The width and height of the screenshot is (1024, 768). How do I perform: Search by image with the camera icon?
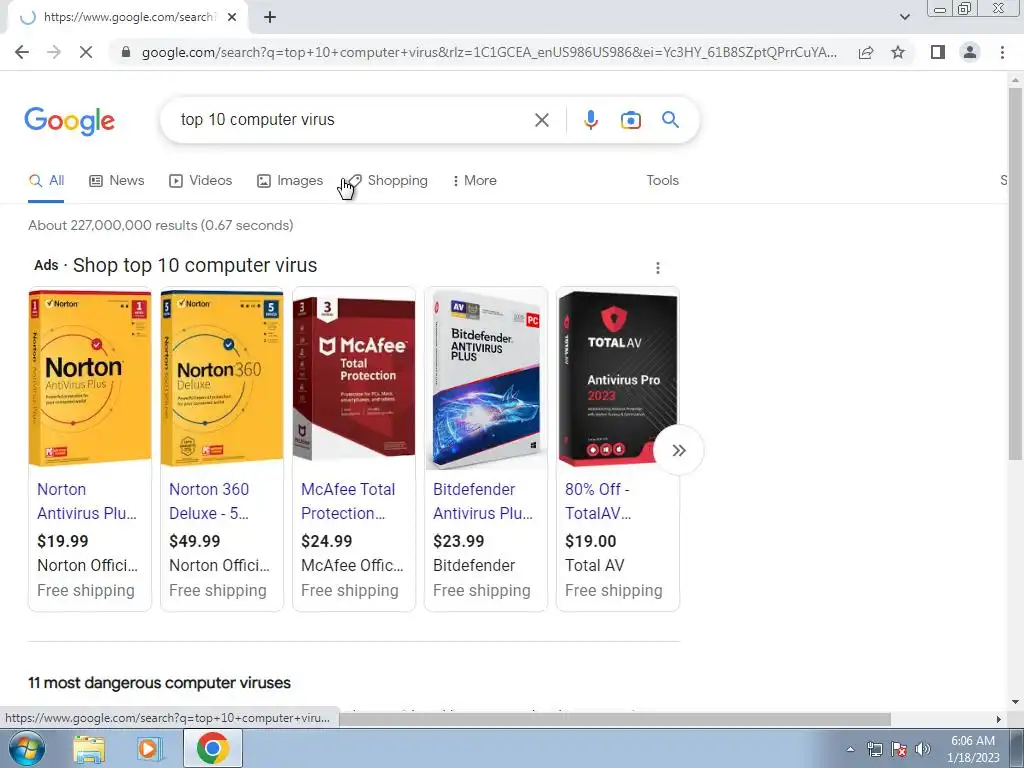630,120
